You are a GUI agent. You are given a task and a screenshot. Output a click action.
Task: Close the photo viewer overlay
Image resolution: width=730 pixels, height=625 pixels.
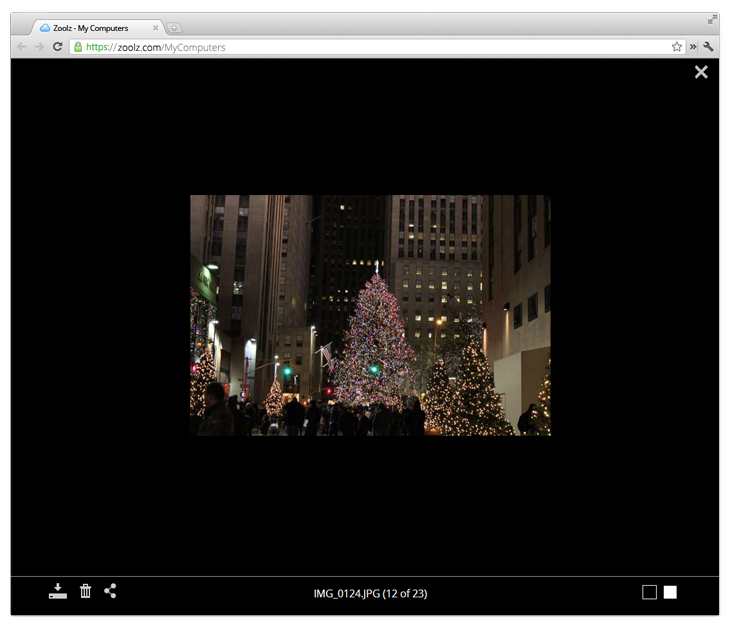pyautogui.click(x=701, y=72)
